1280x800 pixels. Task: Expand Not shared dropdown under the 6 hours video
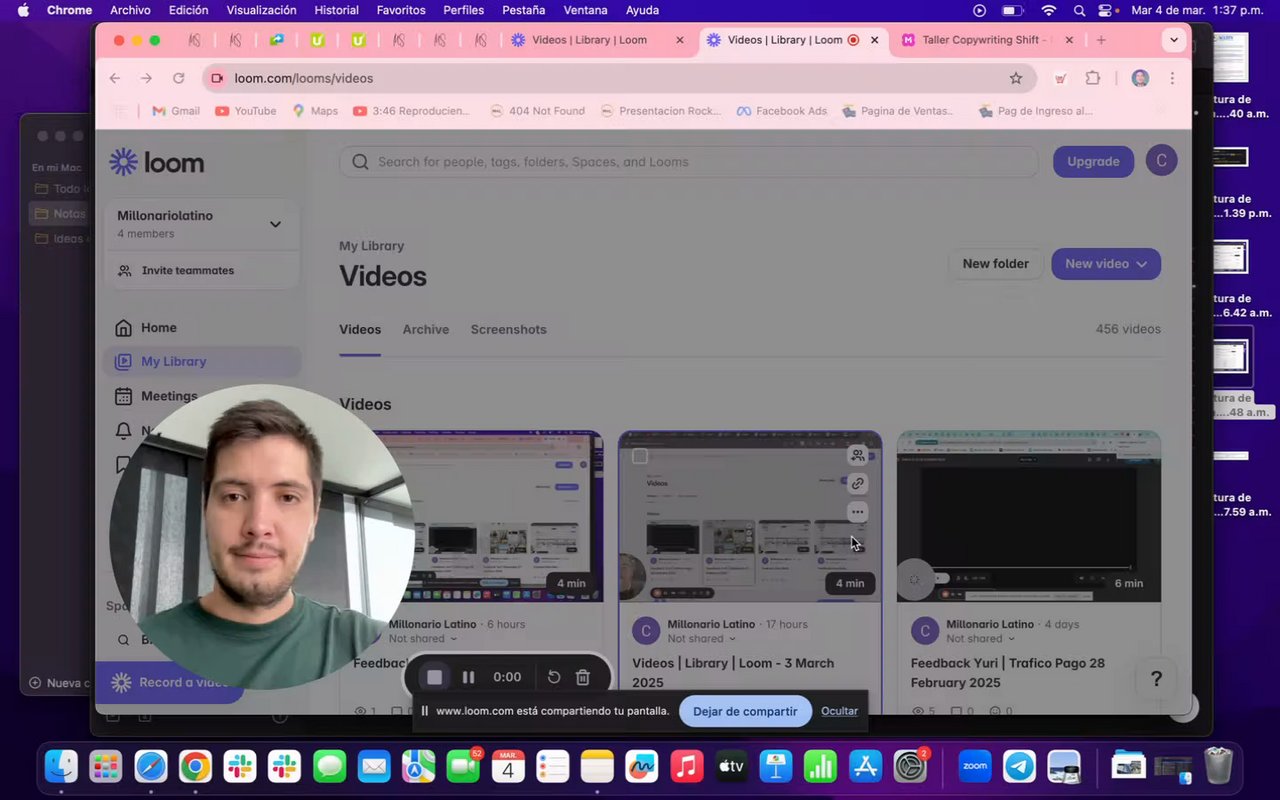423,639
